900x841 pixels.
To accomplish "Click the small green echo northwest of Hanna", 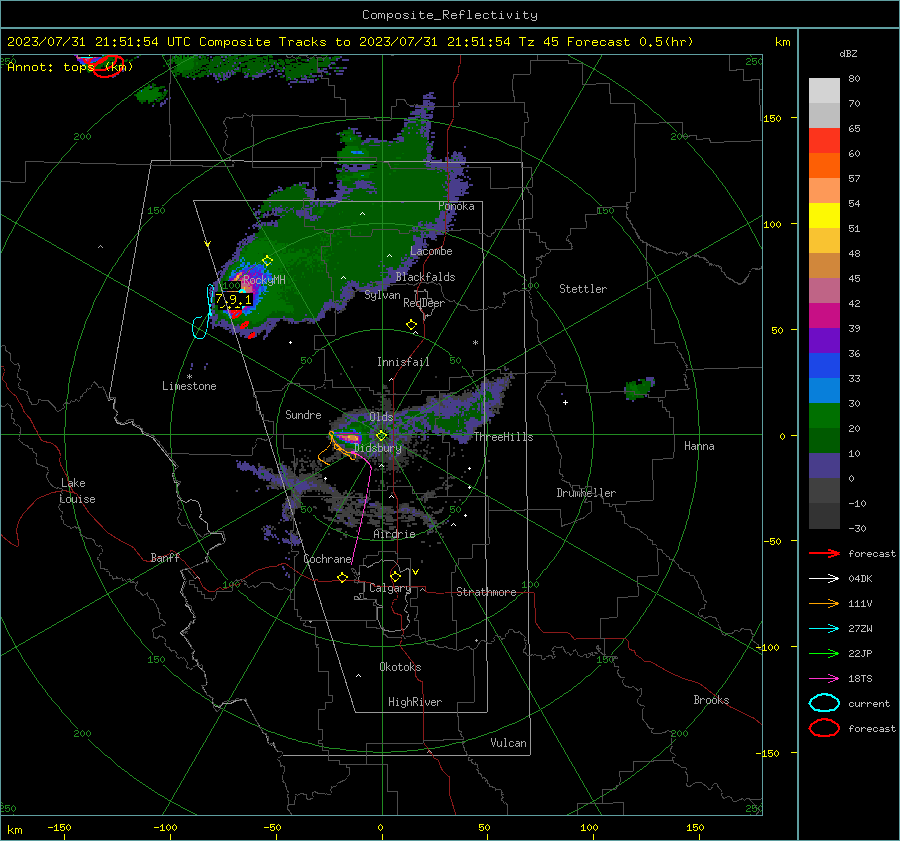I will (x=639, y=389).
